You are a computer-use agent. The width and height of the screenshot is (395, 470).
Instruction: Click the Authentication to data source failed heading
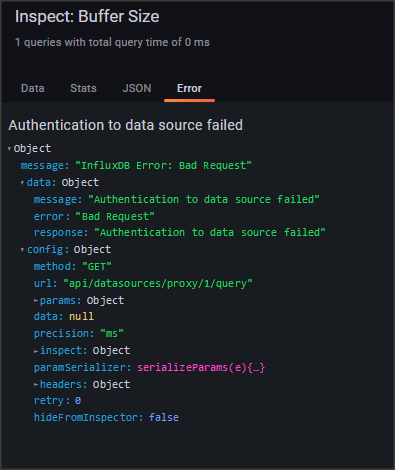pyautogui.click(x=126, y=125)
